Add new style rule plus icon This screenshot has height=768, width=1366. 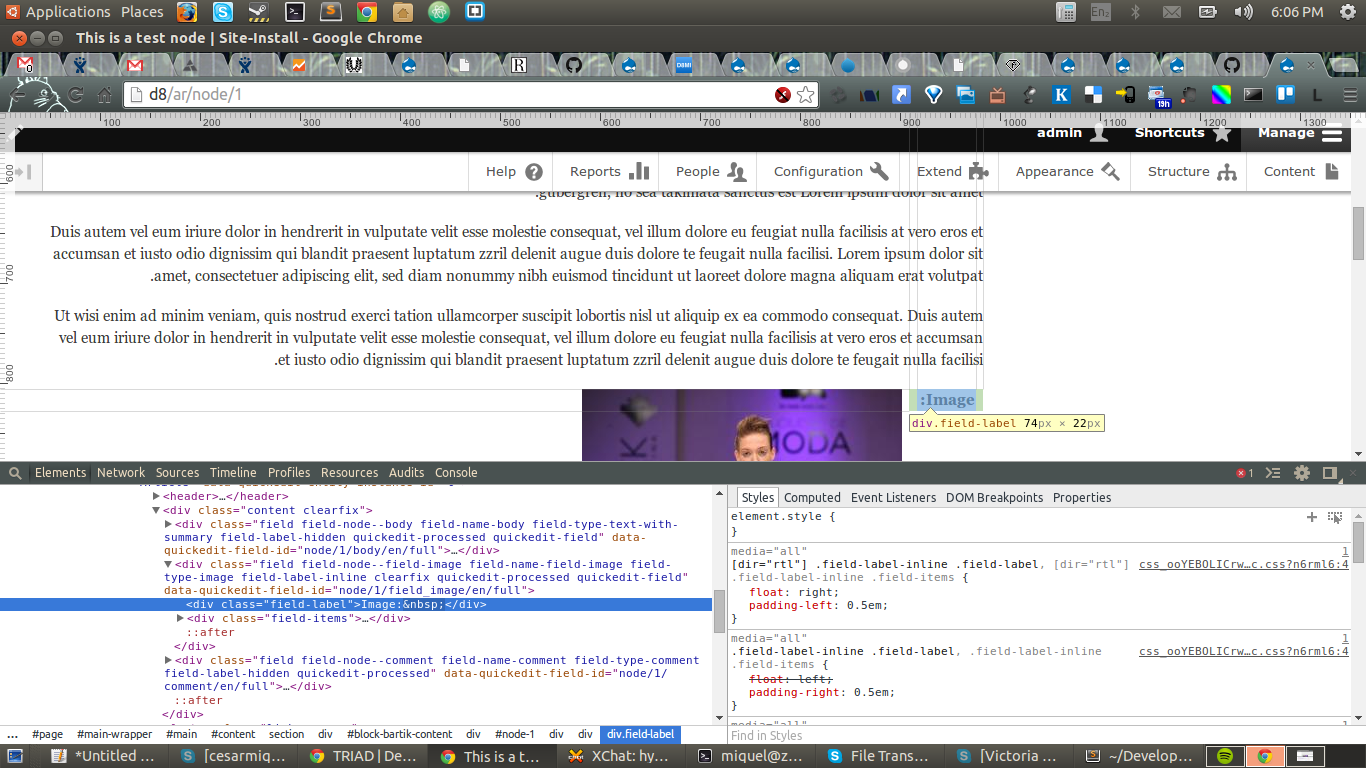[1312, 517]
